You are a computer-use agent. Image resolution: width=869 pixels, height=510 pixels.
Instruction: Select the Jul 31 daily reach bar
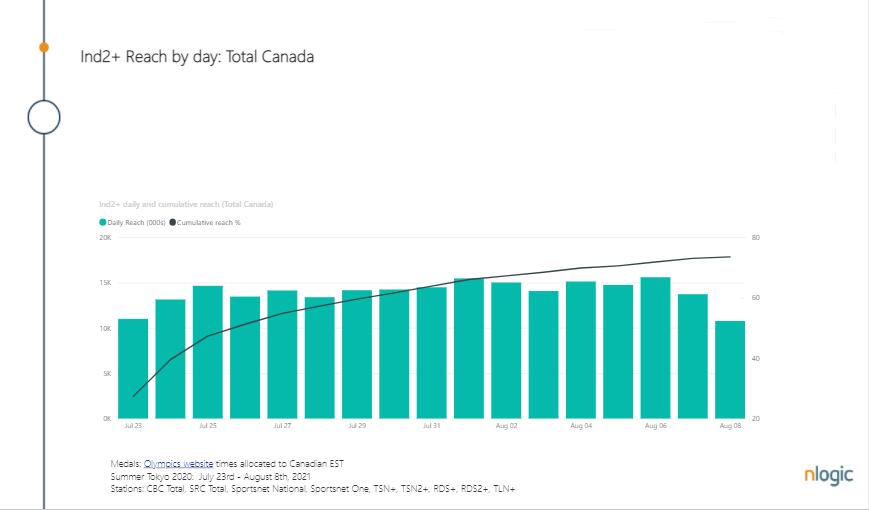point(431,353)
